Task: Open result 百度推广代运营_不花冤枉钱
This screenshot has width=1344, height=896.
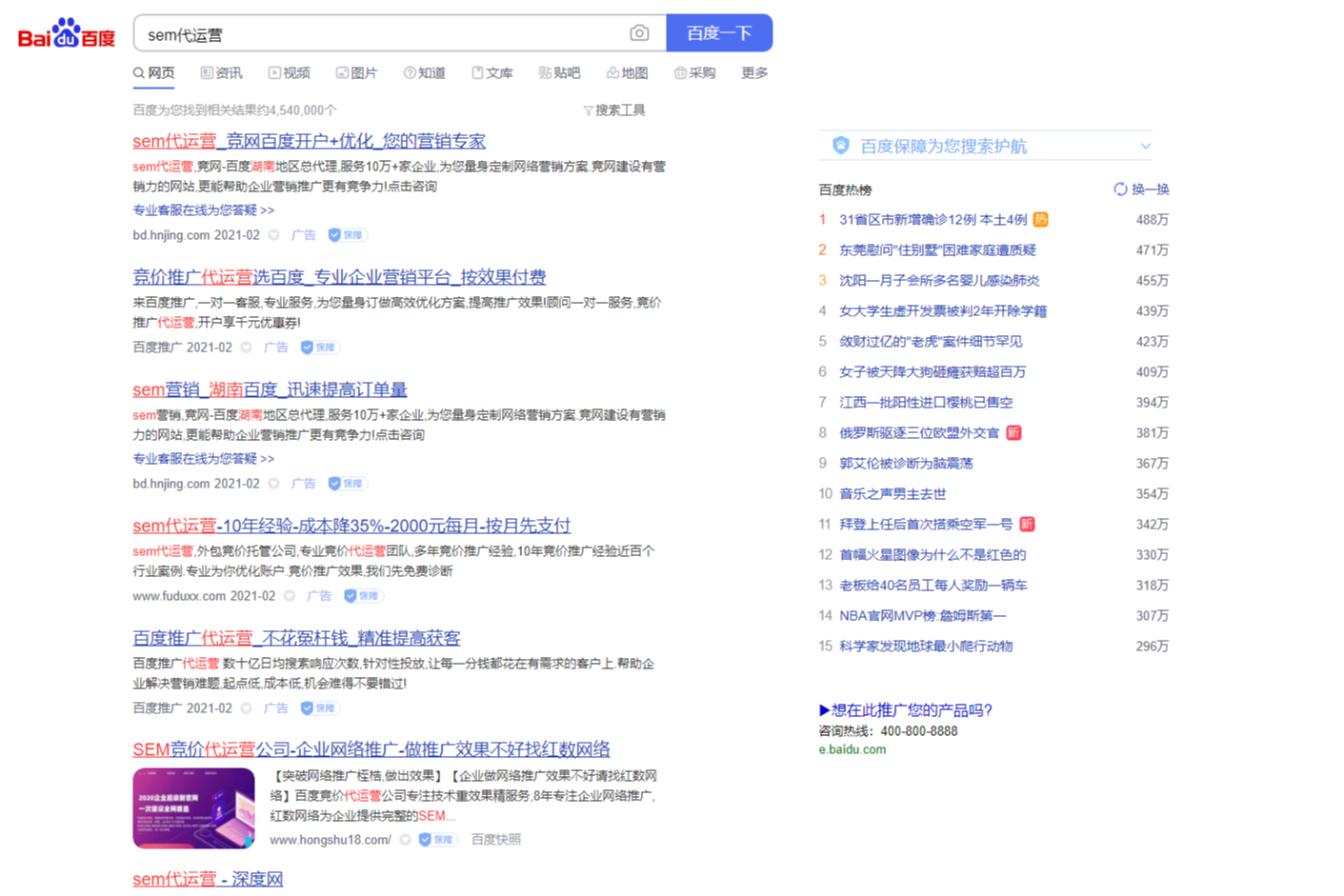Action: coord(296,638)
